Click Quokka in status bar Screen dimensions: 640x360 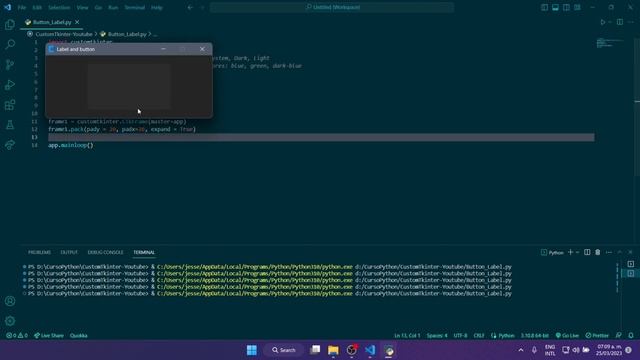[78, 336]
